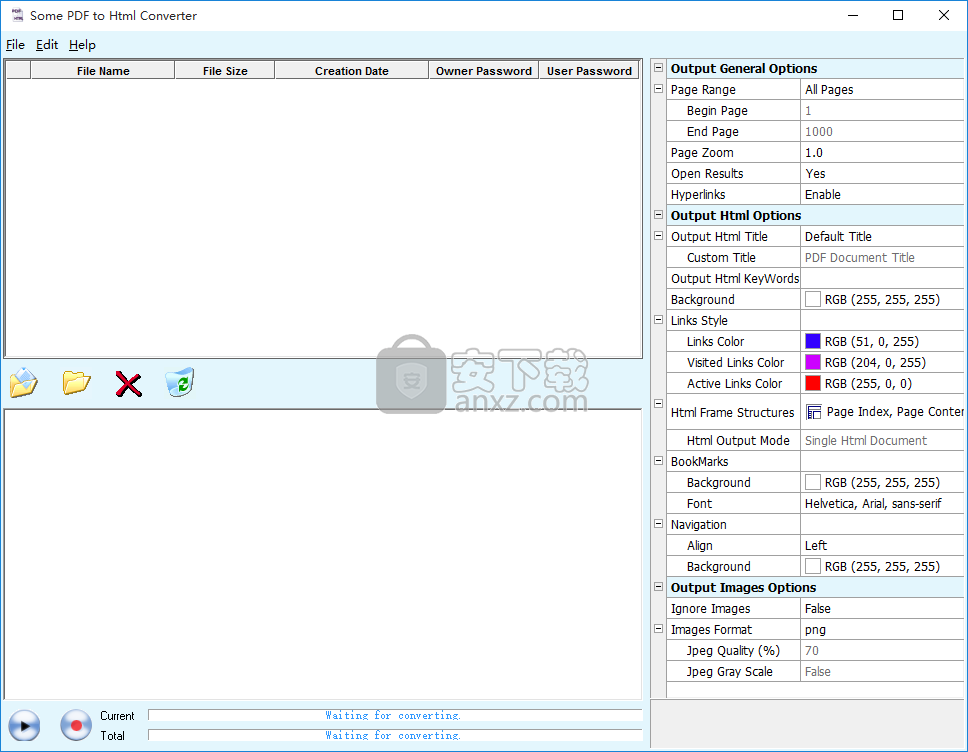968x752 pixels.
Task: Change the Navigation Align value Left
Action: tap(882, 545)
